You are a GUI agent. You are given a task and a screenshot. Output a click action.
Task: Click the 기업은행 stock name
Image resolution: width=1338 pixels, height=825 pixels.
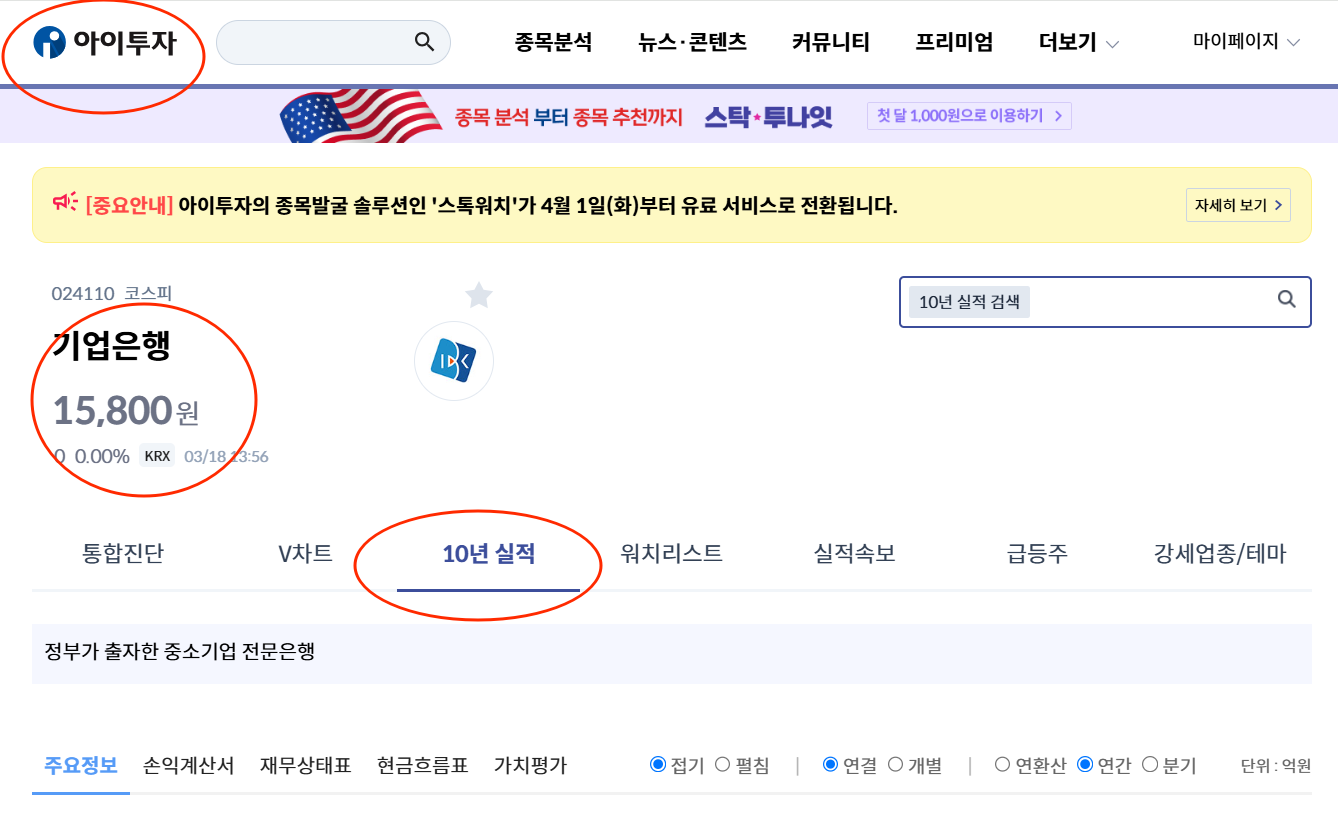[112, 346]
